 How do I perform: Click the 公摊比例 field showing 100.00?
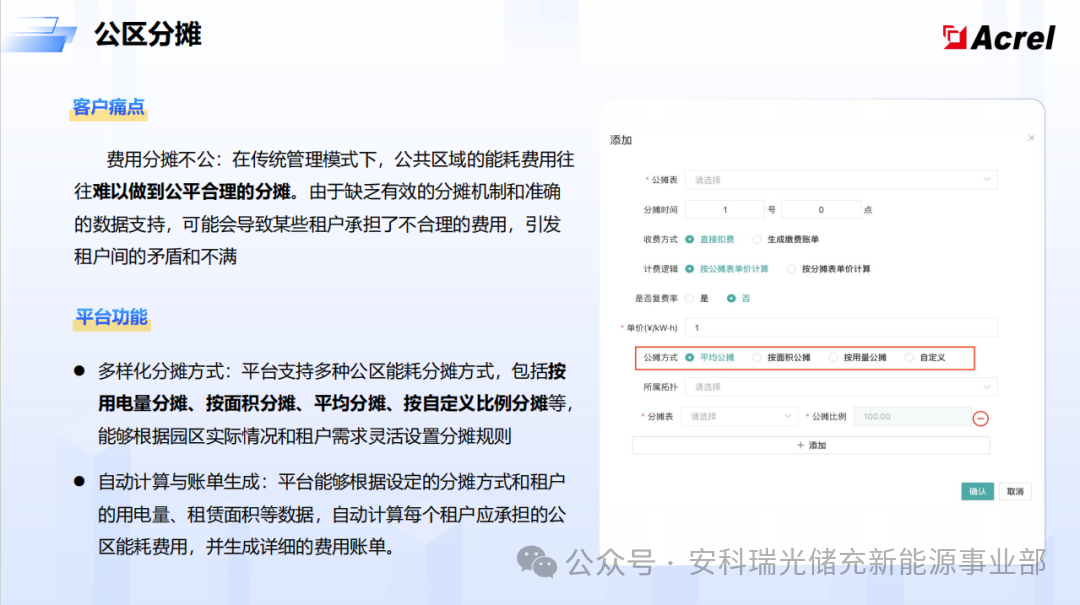(x=912, y=416)
